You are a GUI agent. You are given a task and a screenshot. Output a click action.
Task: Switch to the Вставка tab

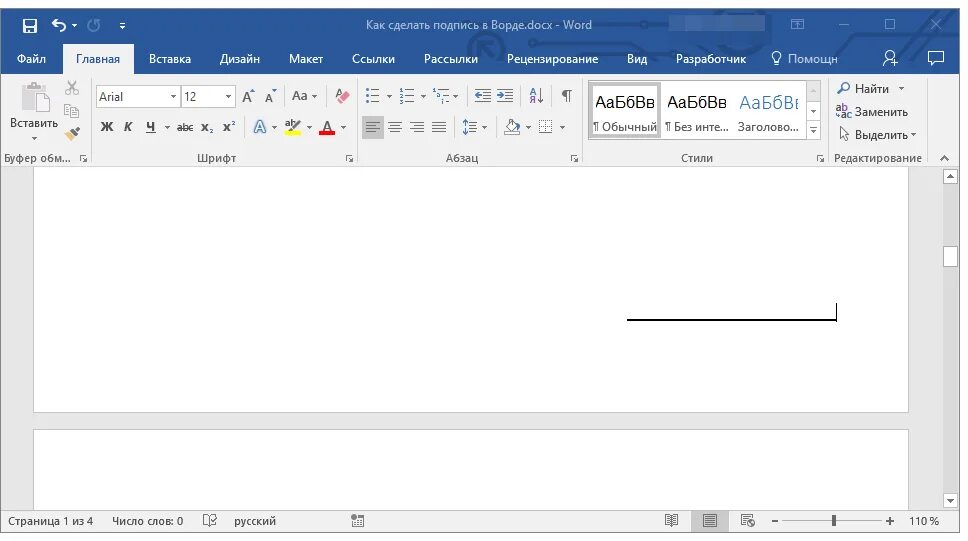(x=170, y=59)
